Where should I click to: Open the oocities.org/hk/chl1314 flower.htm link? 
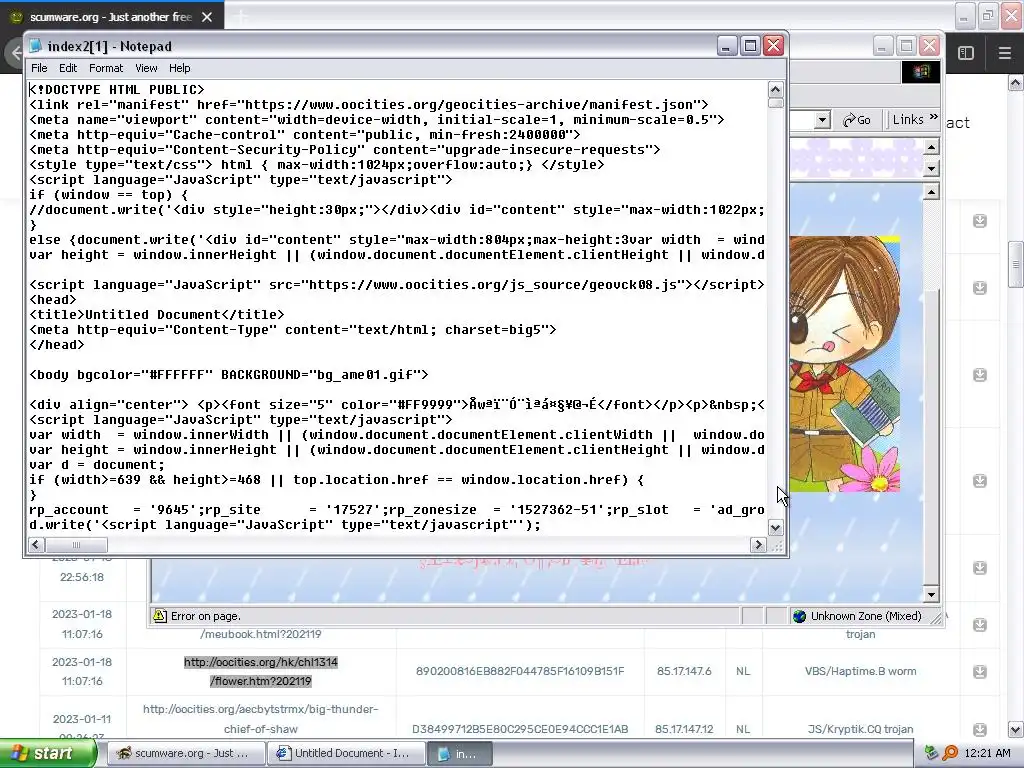(261, 671)
